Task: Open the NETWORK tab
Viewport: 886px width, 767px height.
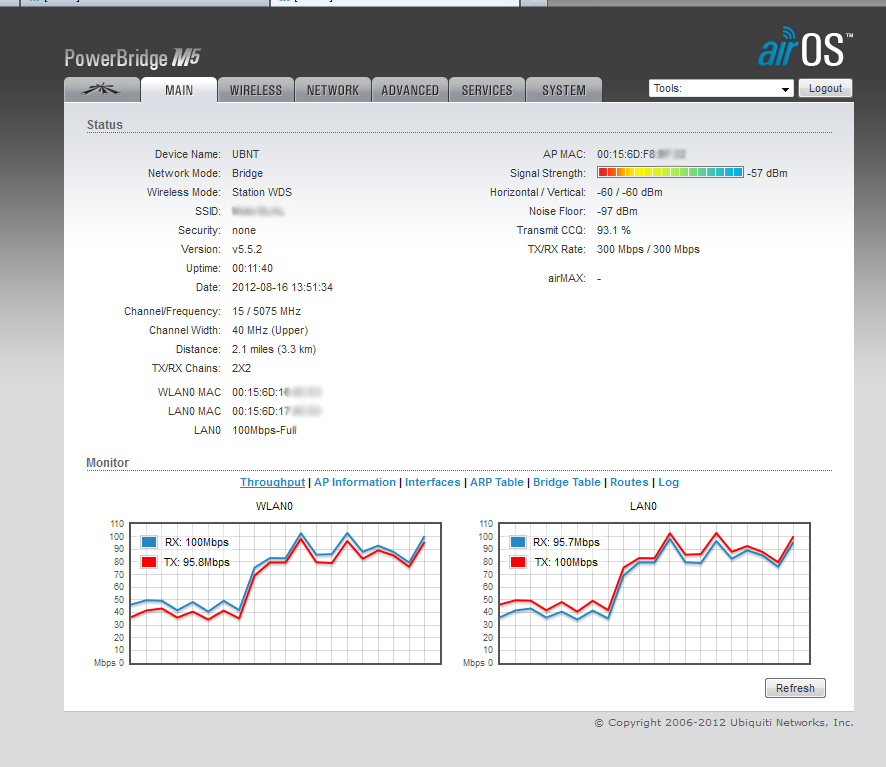Action: pos(333,90)
